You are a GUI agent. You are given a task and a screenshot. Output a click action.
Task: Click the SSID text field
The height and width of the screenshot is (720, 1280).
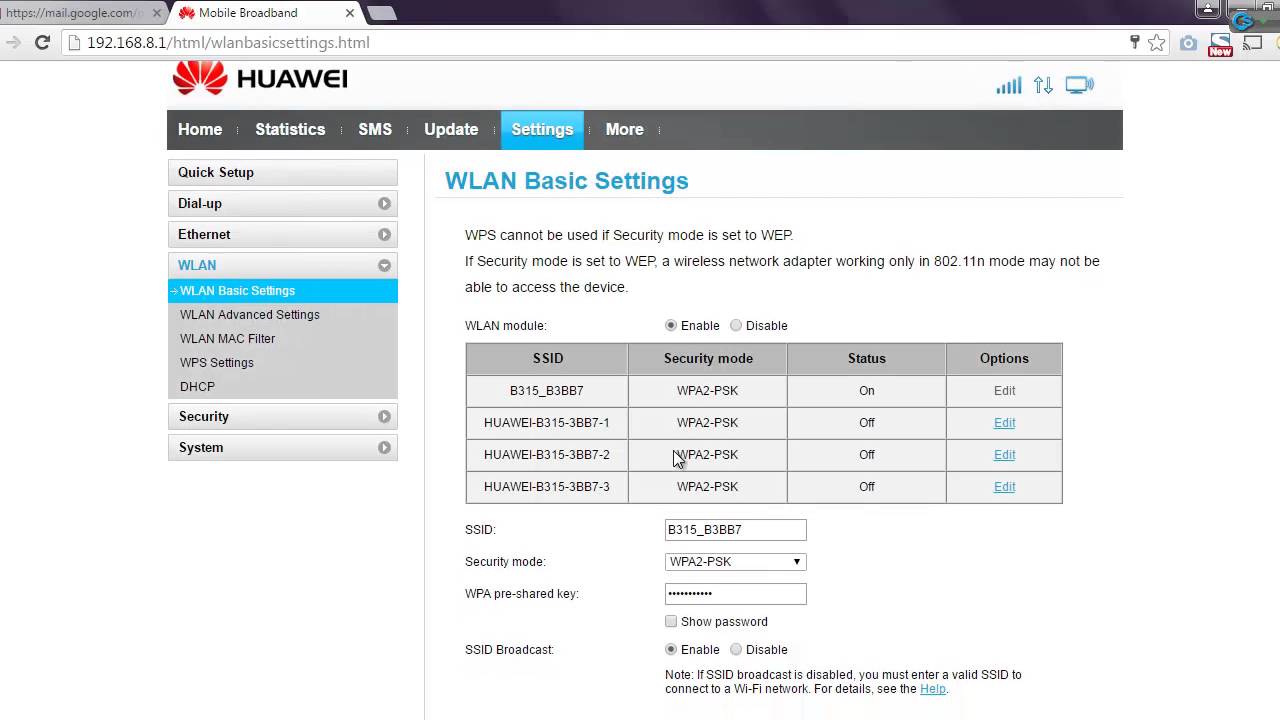pos(735,529)
